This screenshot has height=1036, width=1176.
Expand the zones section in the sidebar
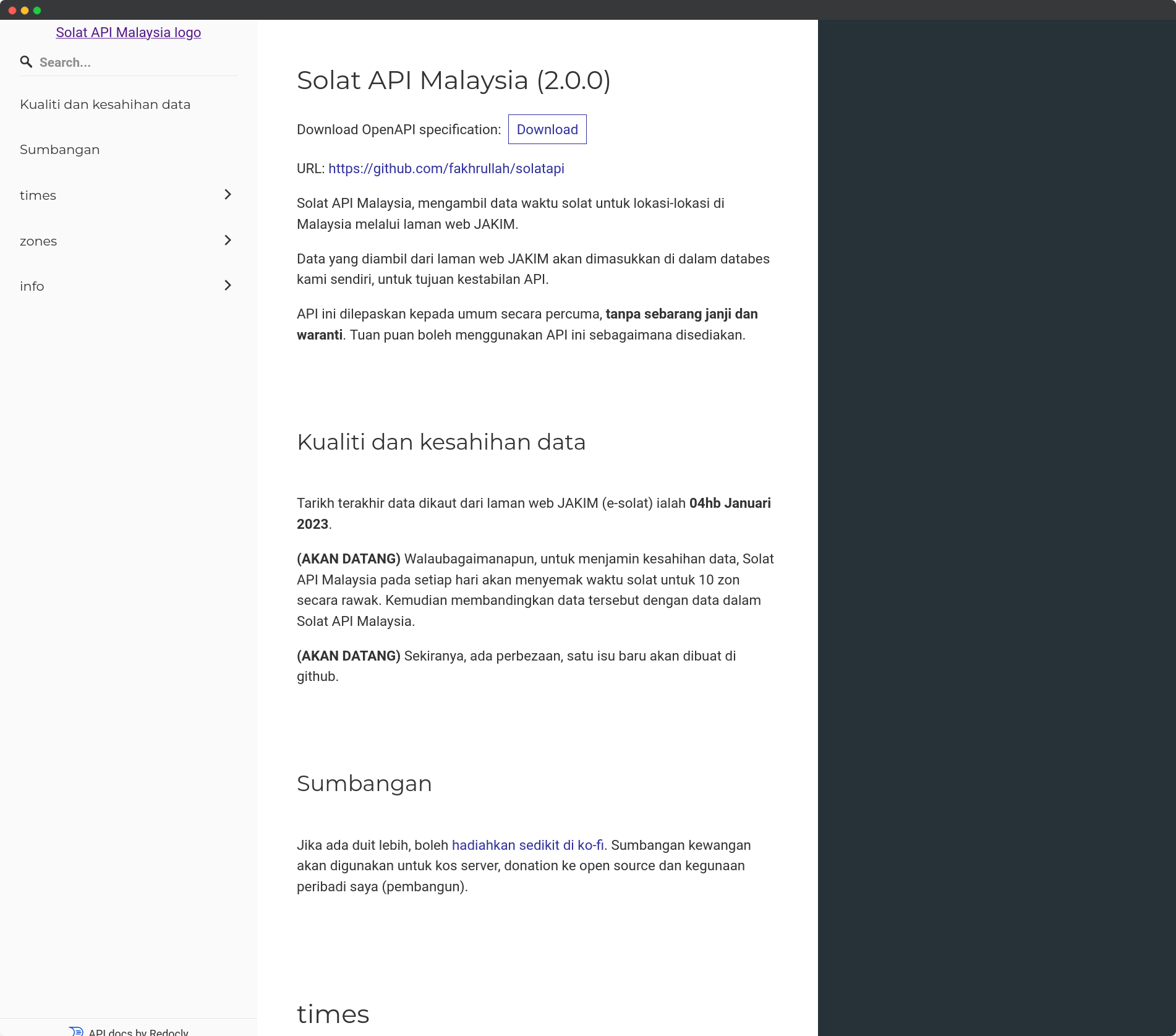228,241
